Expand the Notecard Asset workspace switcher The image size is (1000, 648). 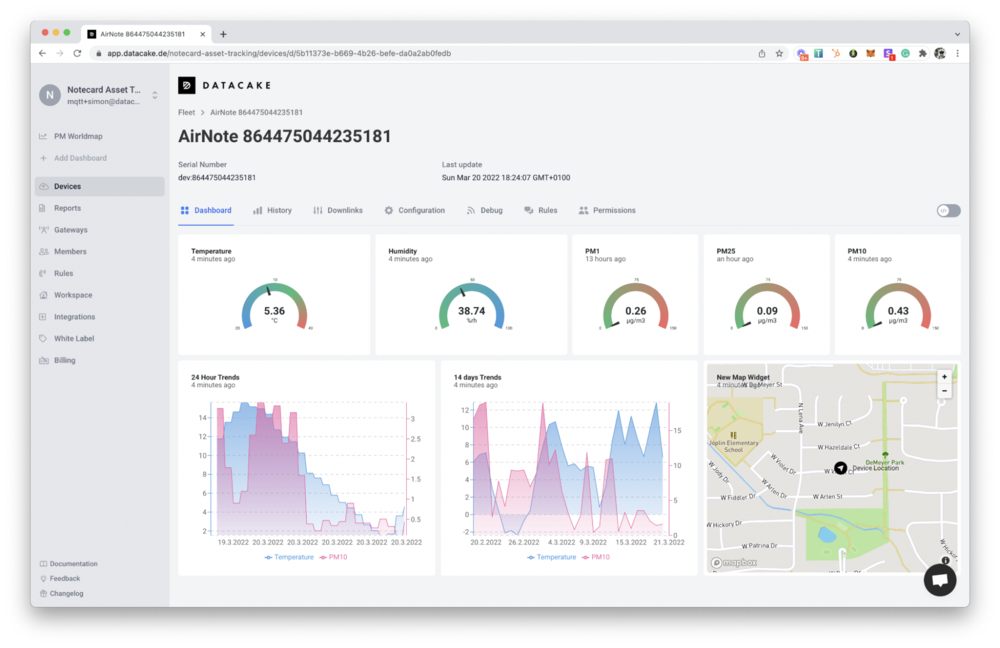tap(155, 95)
